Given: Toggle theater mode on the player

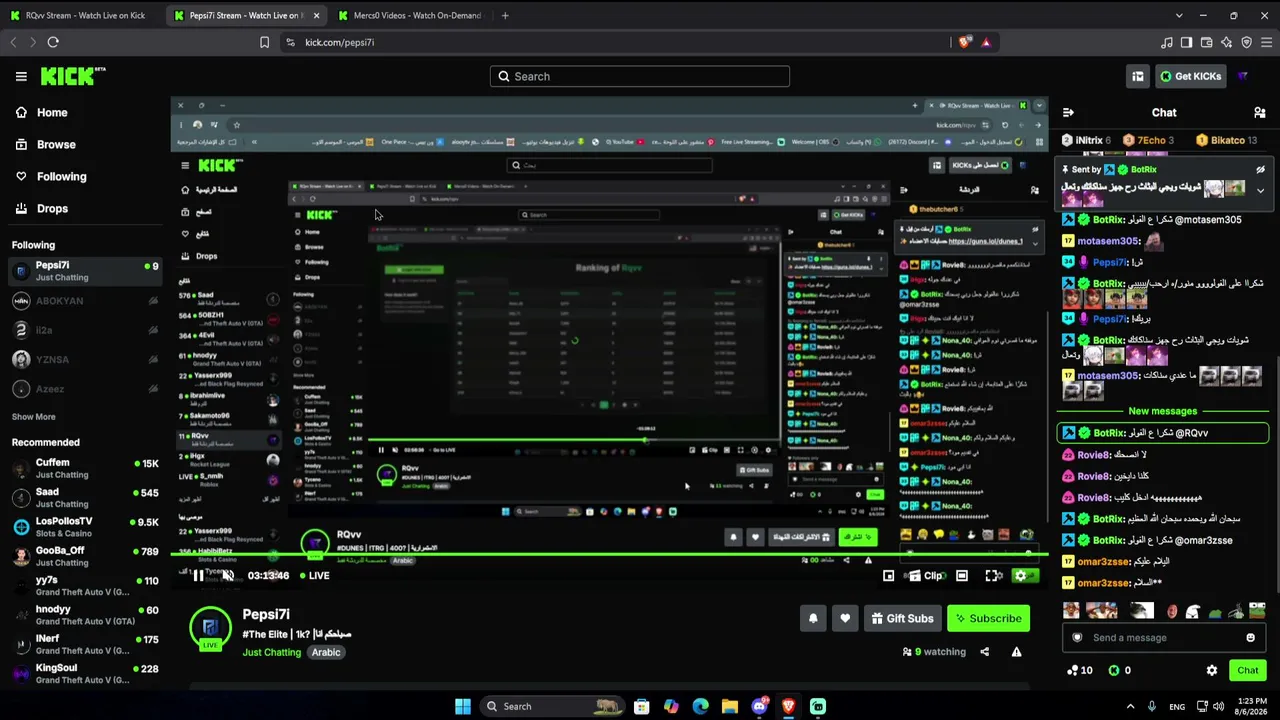Looking at the screenshot, I should coord(962,576).
